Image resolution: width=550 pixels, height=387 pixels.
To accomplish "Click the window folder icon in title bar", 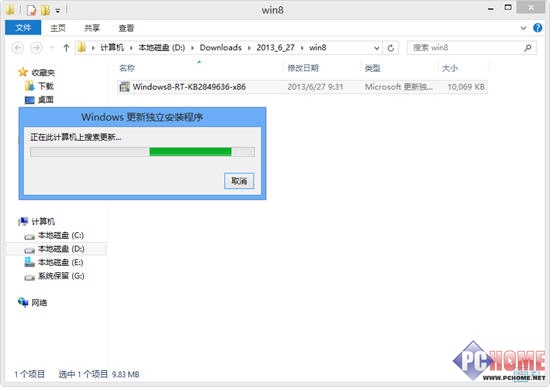I will tap(10, 10).
